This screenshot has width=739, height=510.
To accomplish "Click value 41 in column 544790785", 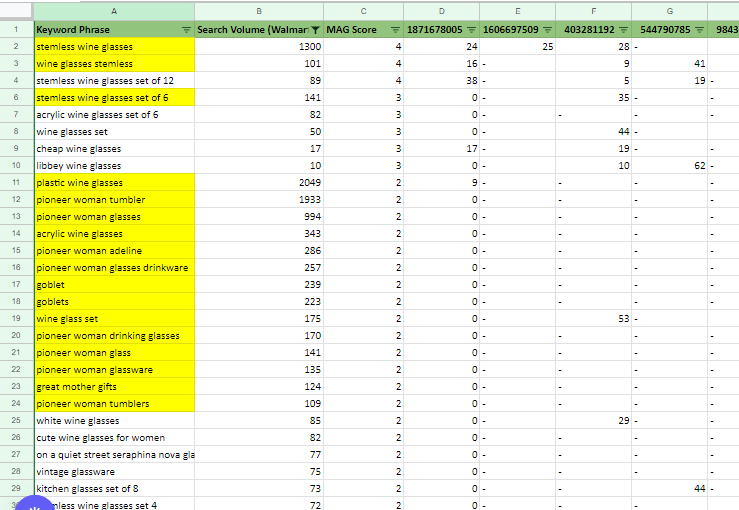I will [x=670, y=64].
